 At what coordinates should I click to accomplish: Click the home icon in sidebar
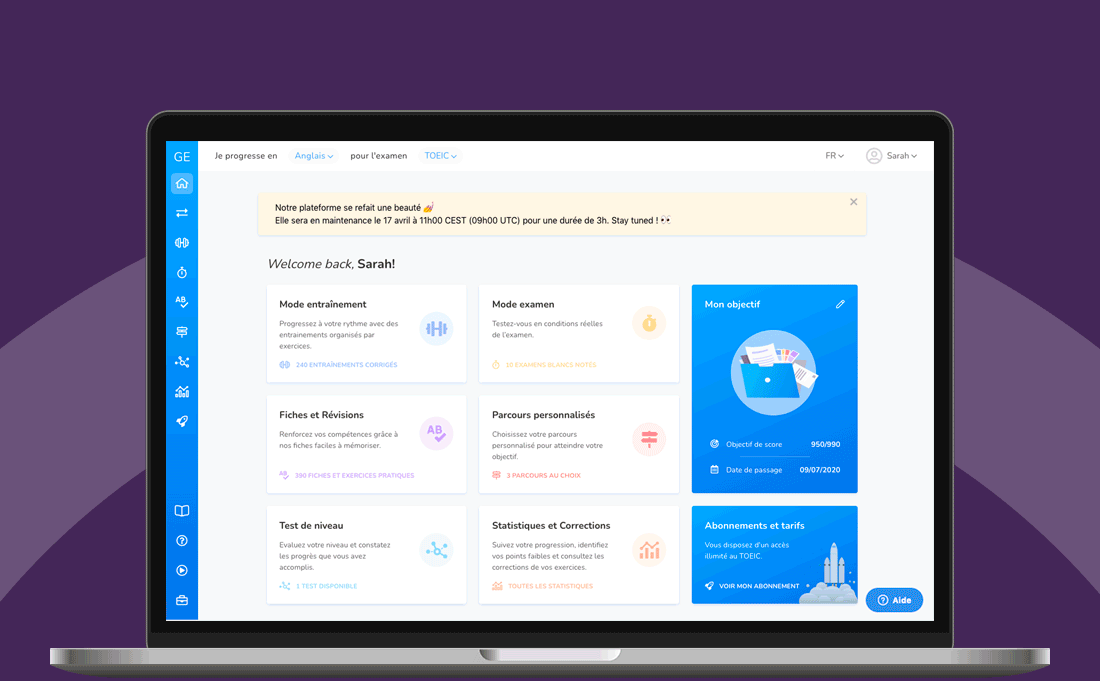coord(181,184)
